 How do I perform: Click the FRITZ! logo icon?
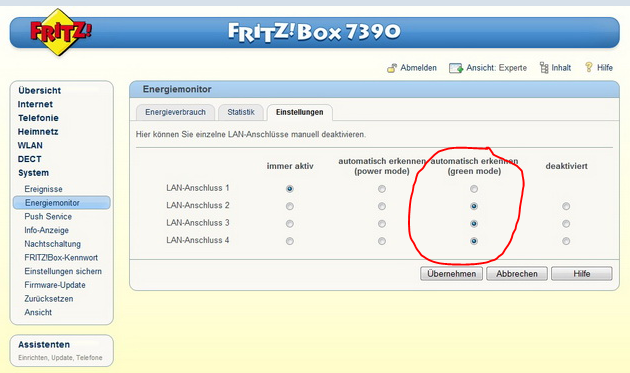click(x=60, y=32)
